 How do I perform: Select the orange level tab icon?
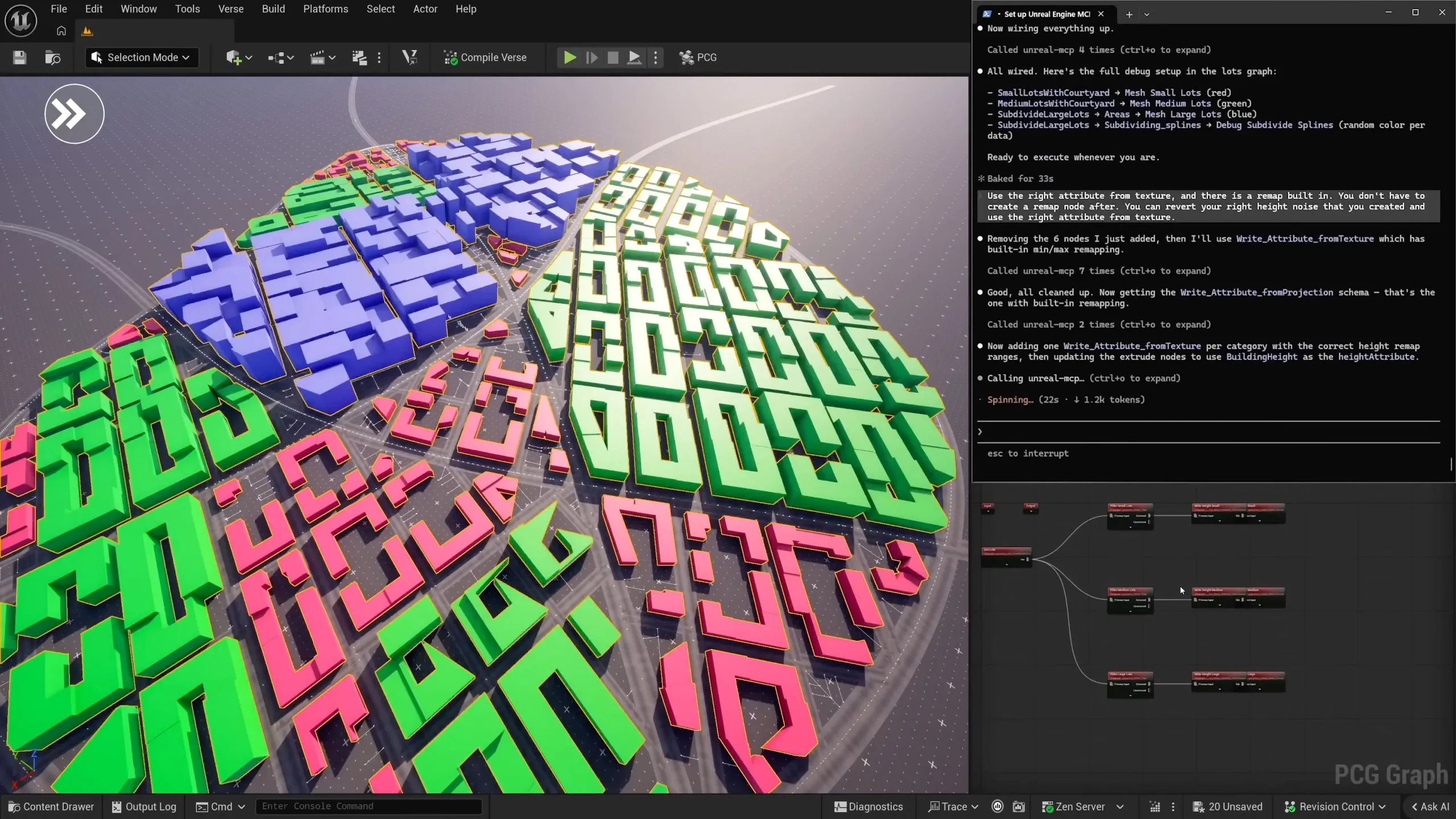87,31
